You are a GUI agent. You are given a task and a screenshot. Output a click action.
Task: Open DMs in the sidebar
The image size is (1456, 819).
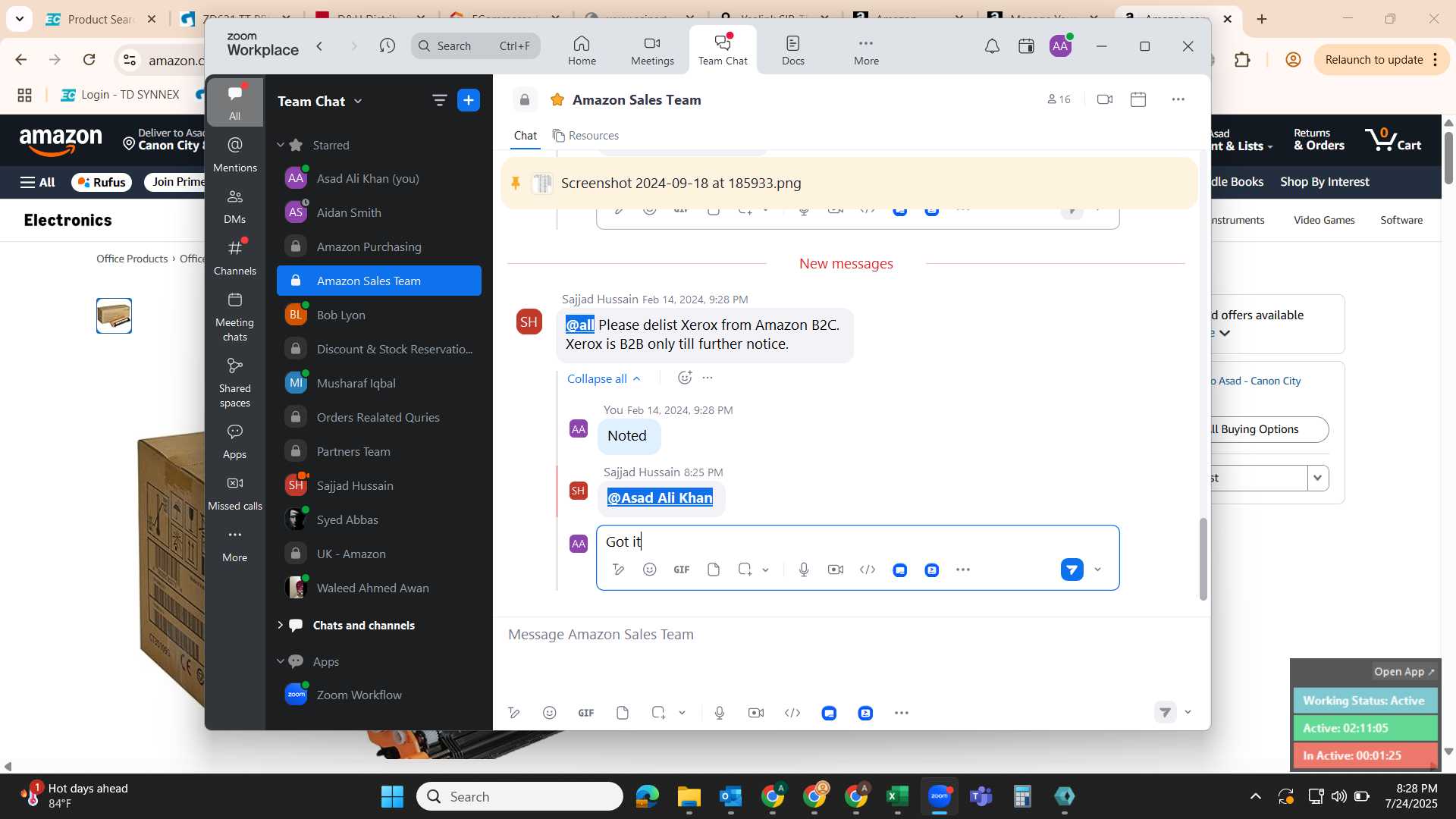click(235, 206)
